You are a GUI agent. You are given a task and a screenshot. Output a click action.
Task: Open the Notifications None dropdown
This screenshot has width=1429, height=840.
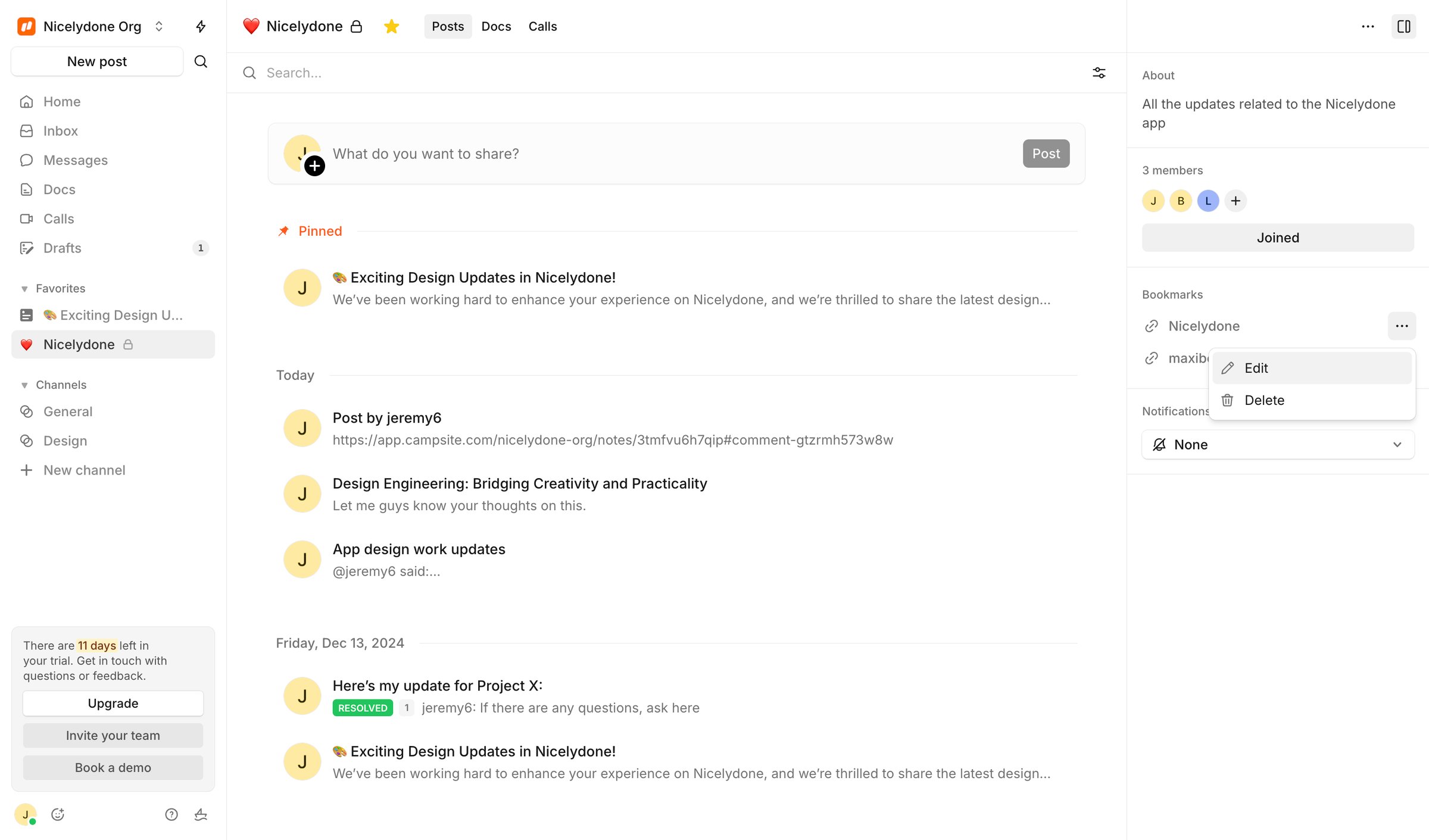[x=1278, y=445]
